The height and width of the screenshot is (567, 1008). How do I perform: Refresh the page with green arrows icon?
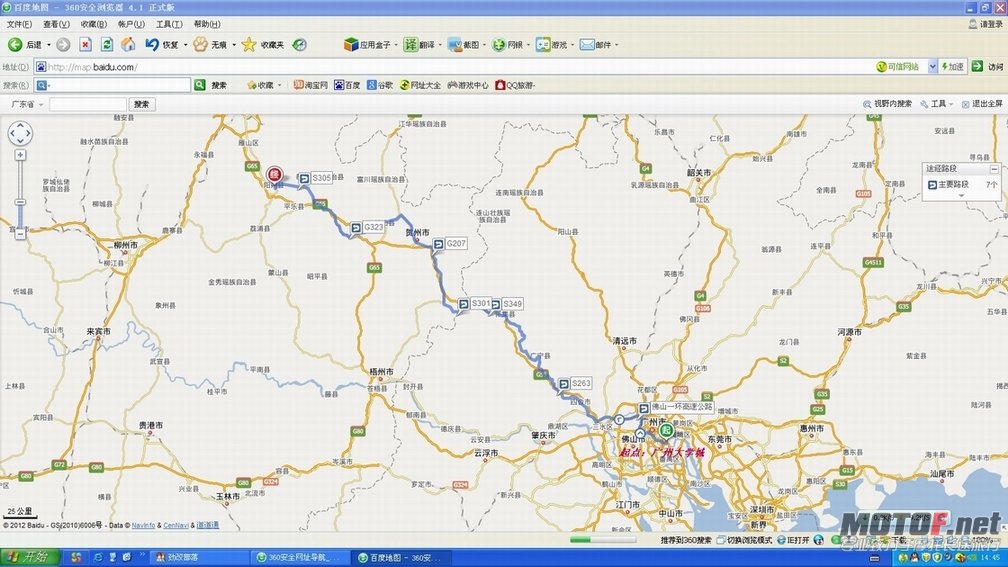pos(107,44)
